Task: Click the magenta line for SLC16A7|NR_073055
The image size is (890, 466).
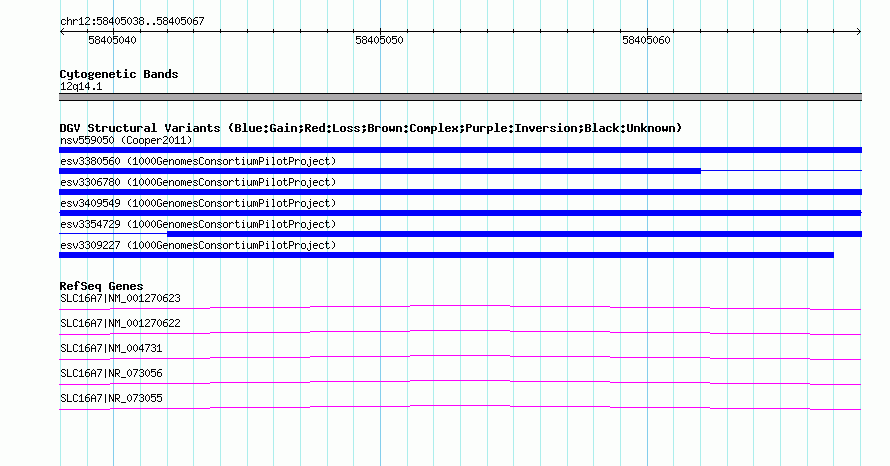Action: click(460, 408)
